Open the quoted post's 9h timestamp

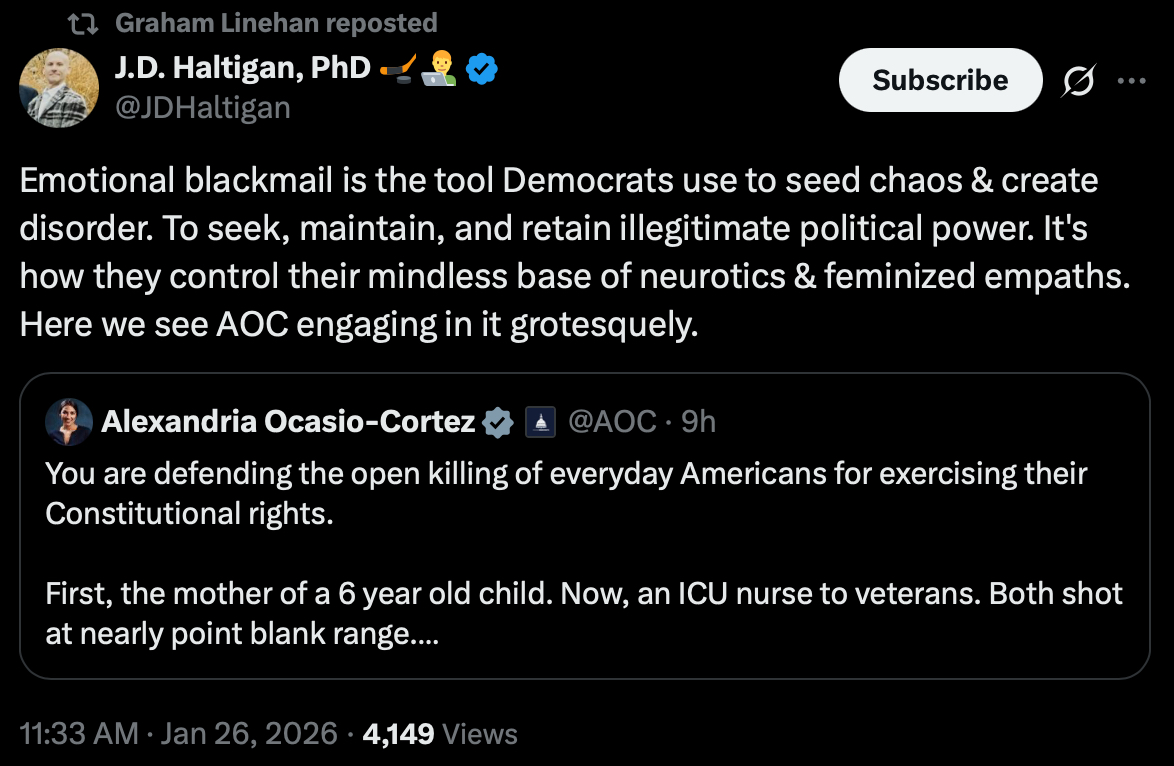[698, 423]
